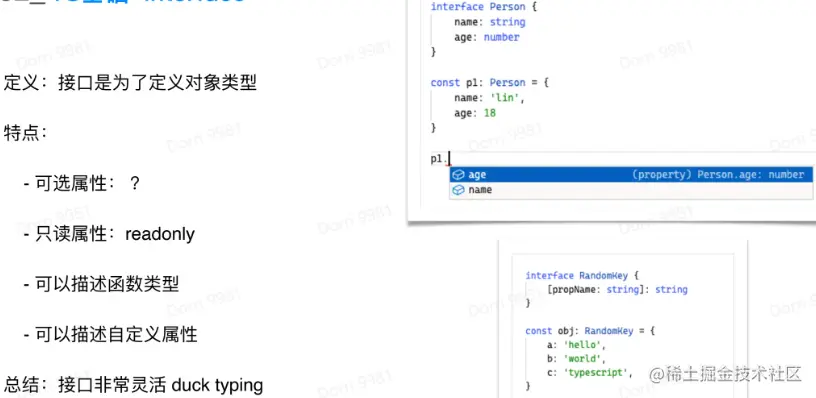Click the "可以描述函数类型" bullet
Image resolution: width=816 pixels, height=398 pixels.
click(x=101, y=284)
